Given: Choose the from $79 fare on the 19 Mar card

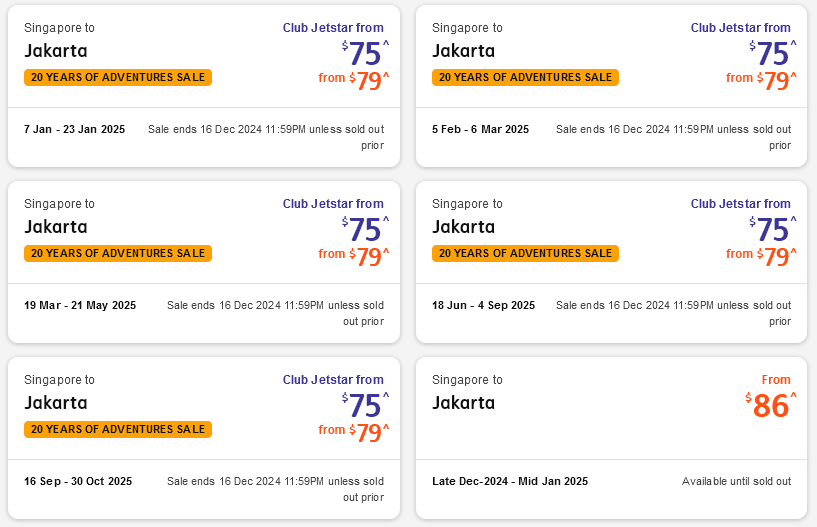Looking at the screenshot, I should pos(367,256).
